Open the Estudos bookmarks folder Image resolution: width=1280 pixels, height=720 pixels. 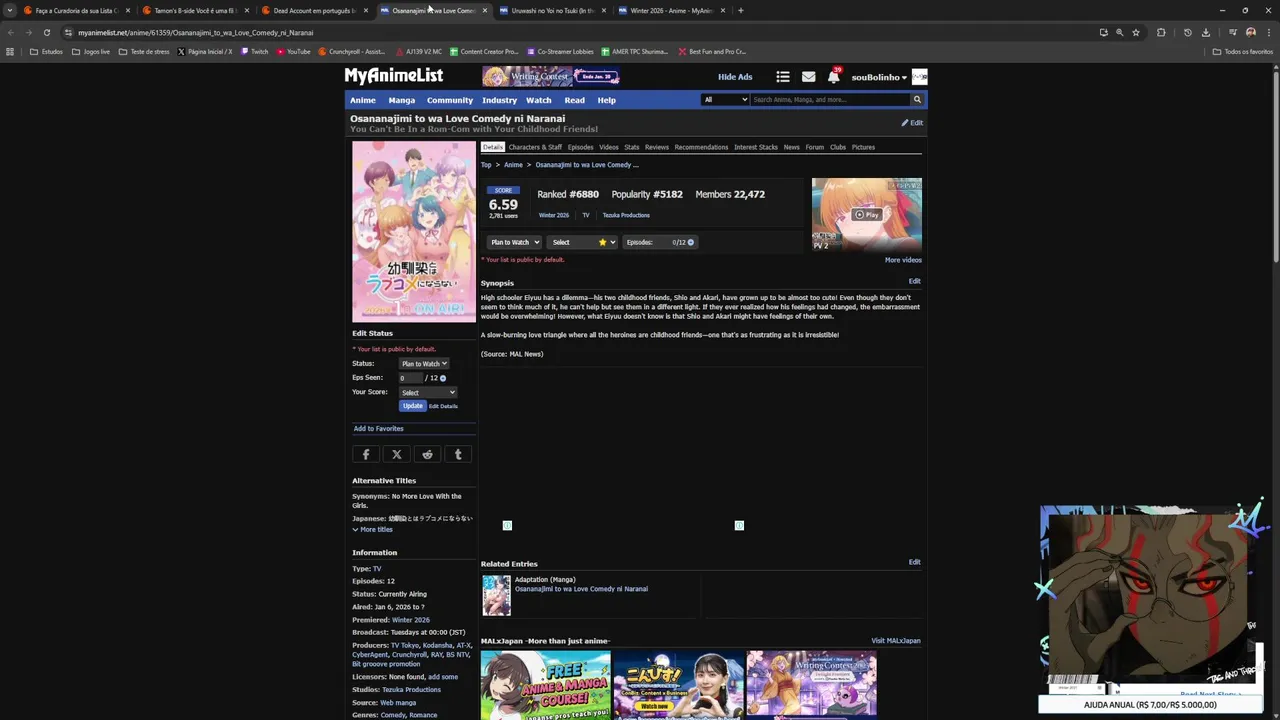[46, 51]
